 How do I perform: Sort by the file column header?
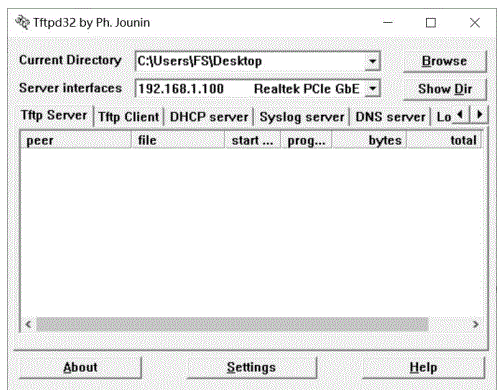point(178,140)
